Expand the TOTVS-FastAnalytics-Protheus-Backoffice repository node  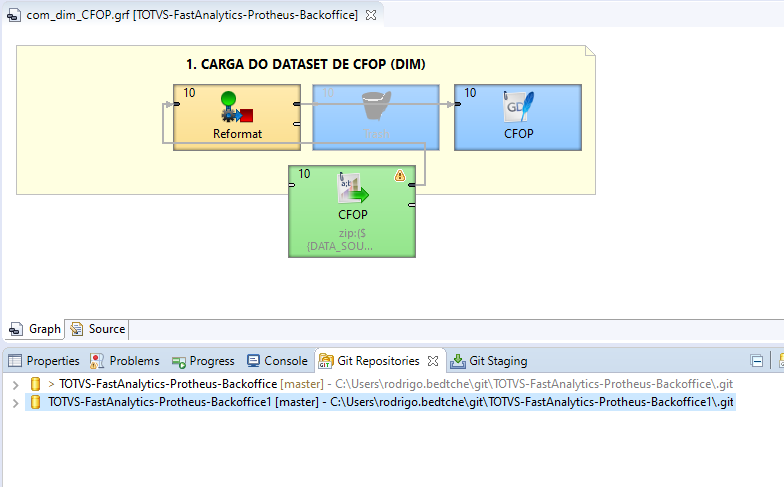click(16, 384)
